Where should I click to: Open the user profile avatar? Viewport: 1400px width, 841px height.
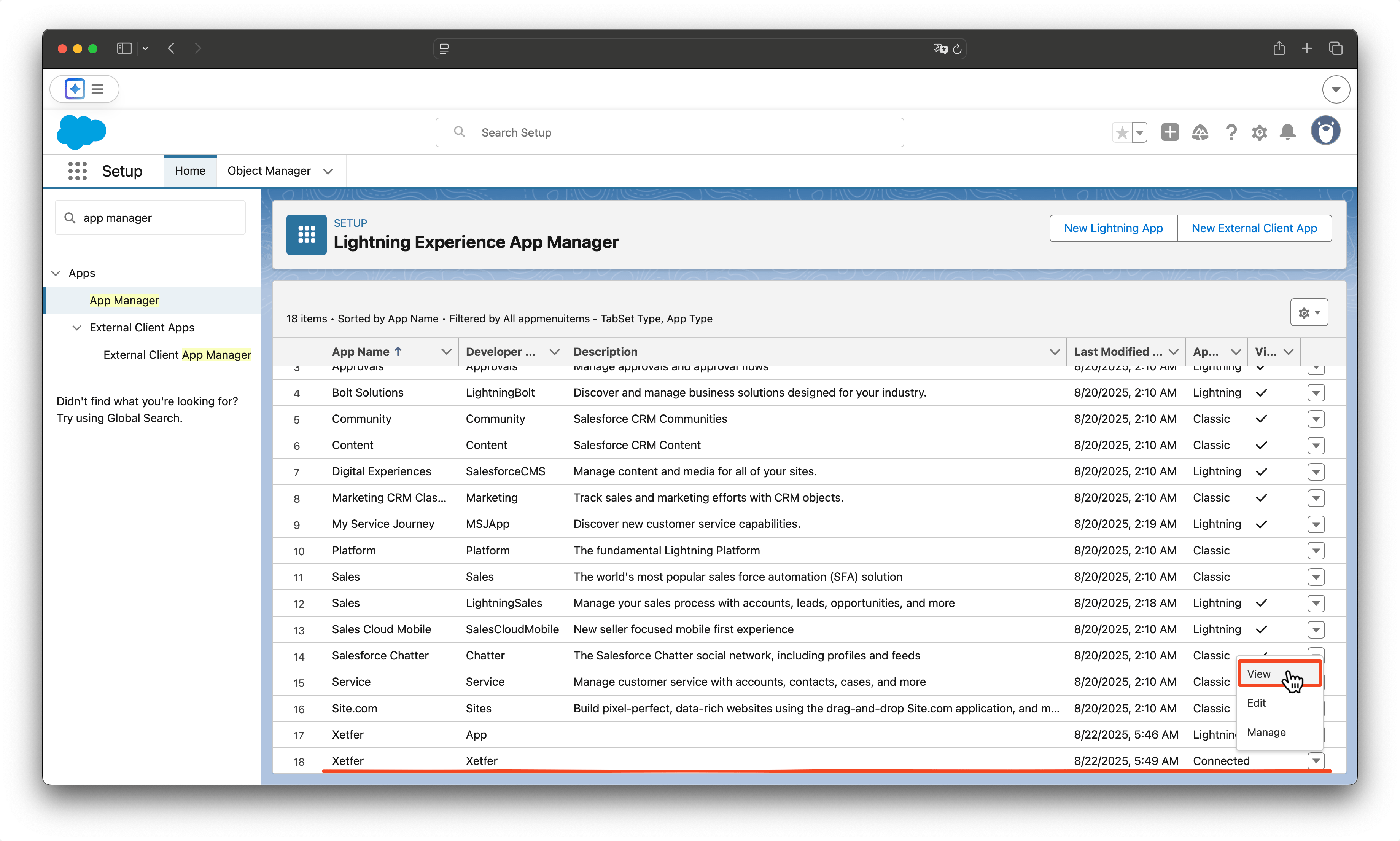click(x=1325, y=131)
